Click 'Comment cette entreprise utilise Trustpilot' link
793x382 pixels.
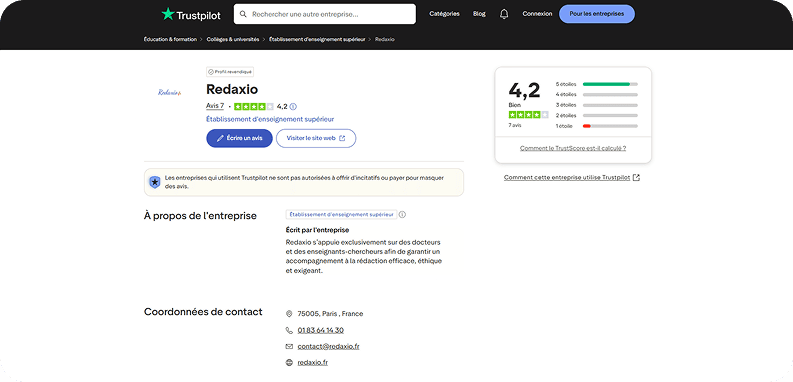click(x=567, y=178)
